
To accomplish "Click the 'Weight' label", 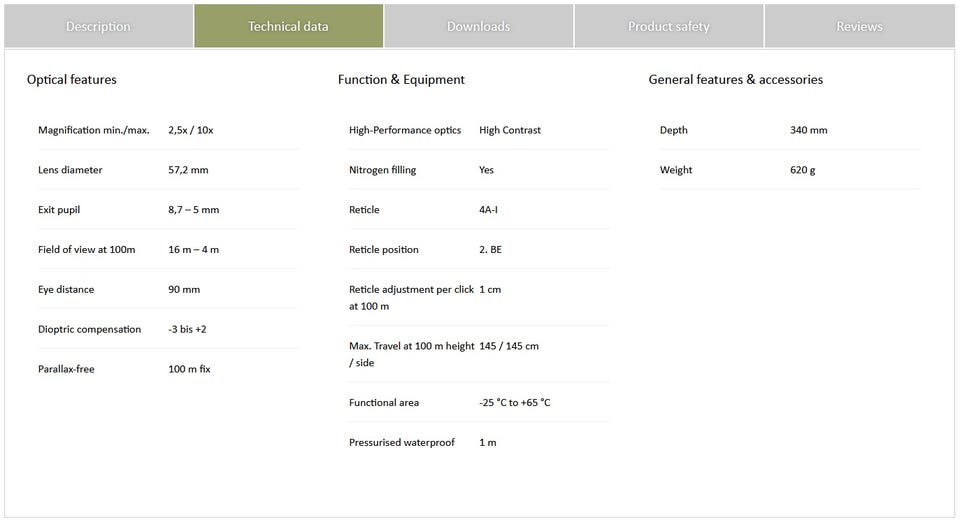I will tap(676, 170).
